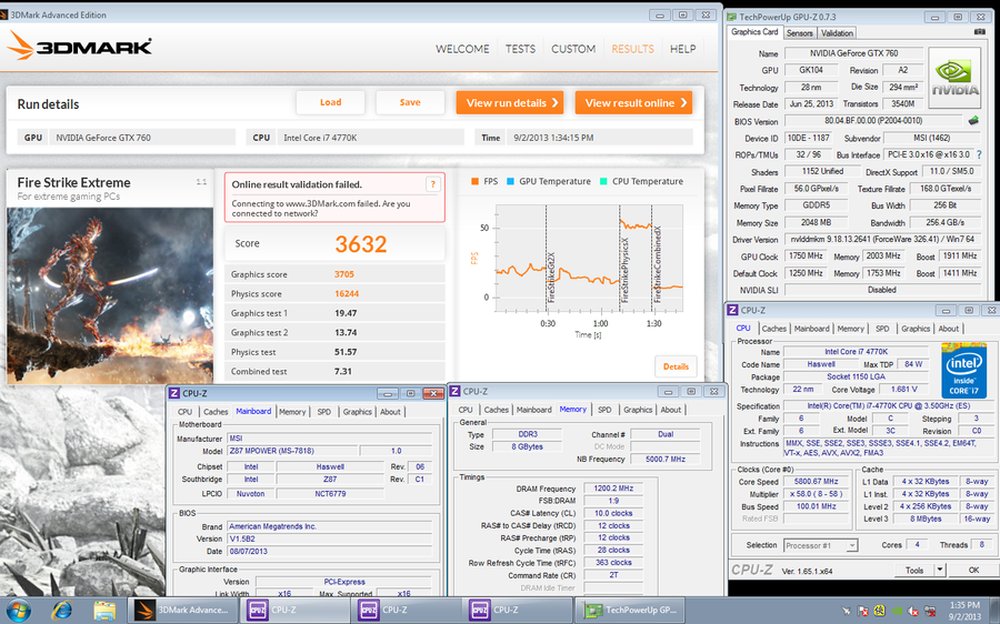This screenshot has height=624, width=1000.
Task: Click CPU-Z title icon in Mainboard window
Action: pyautogui.click(x=174, y=394)
